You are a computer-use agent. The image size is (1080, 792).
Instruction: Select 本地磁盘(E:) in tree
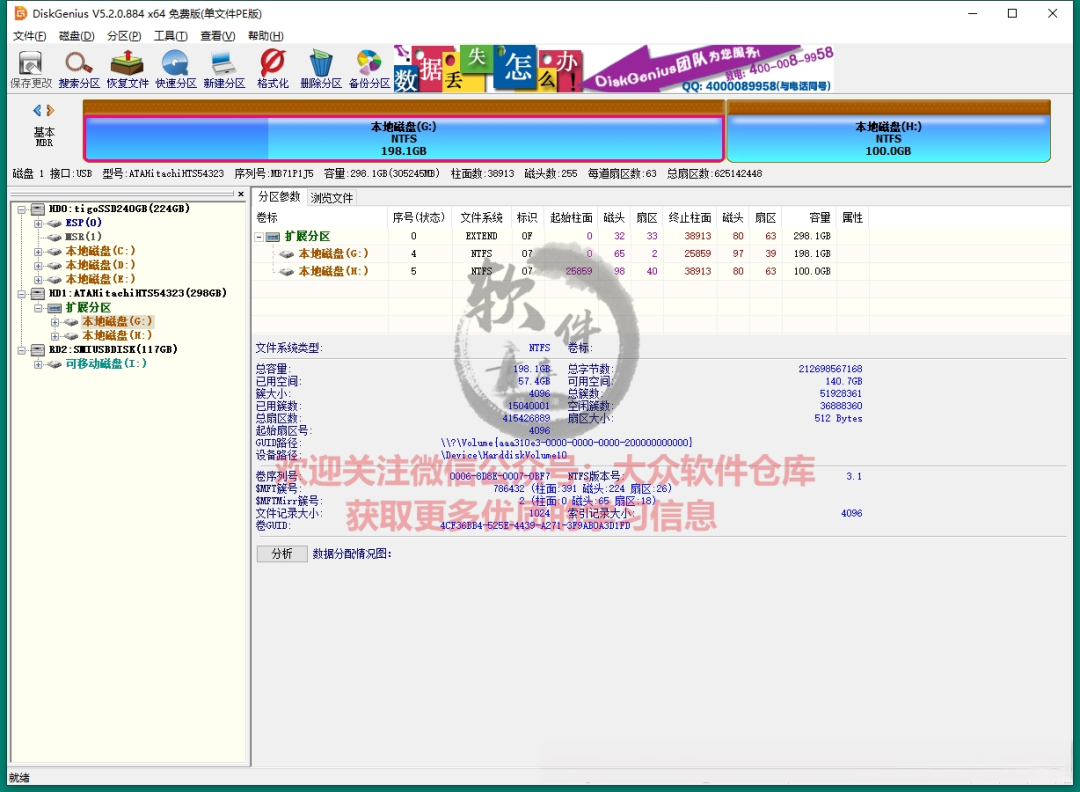click(x=101, y=280)
